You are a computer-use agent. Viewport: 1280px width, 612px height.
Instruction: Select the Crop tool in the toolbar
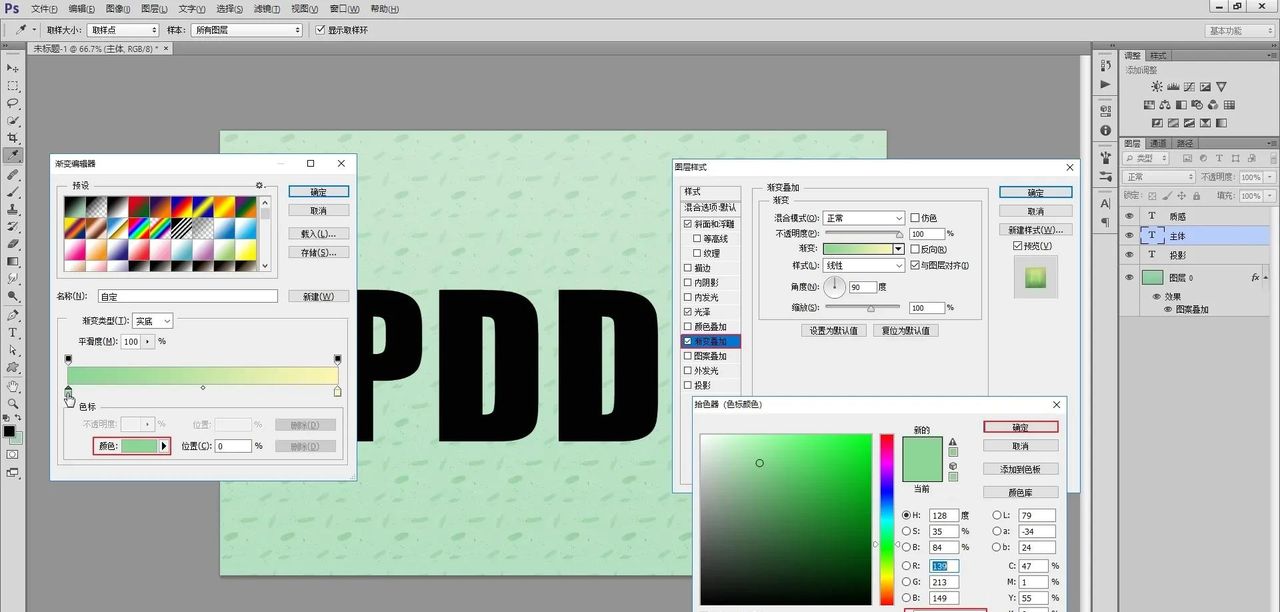(13, 137)
